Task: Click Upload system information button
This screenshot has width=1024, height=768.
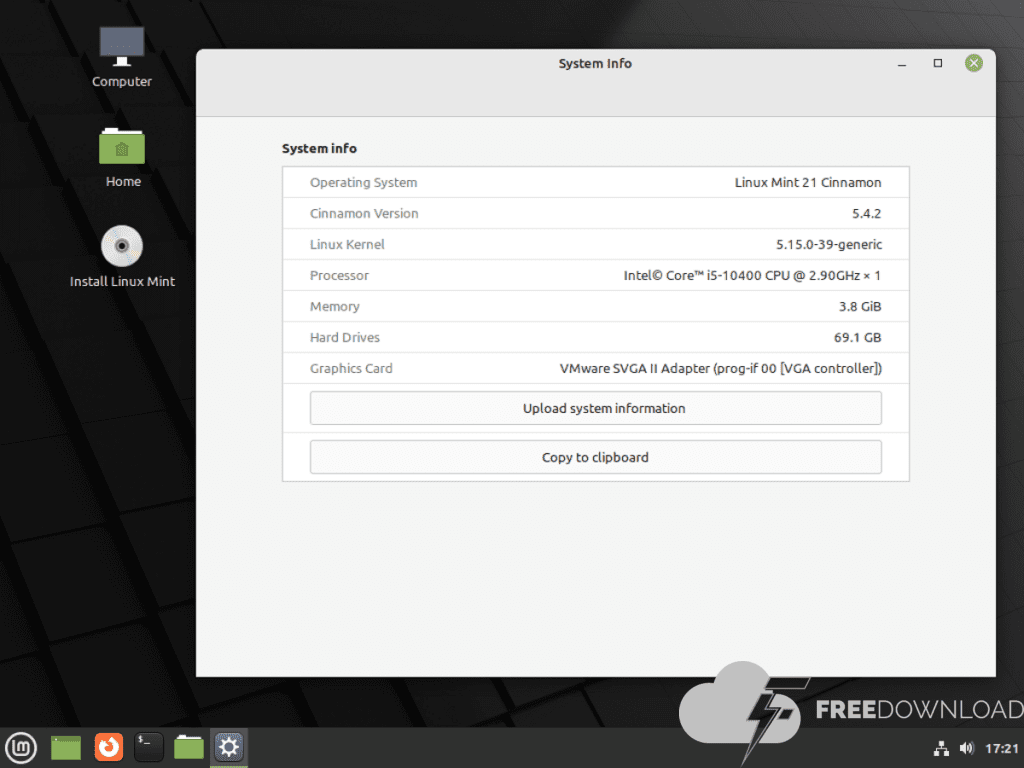Action: [595, 408]
